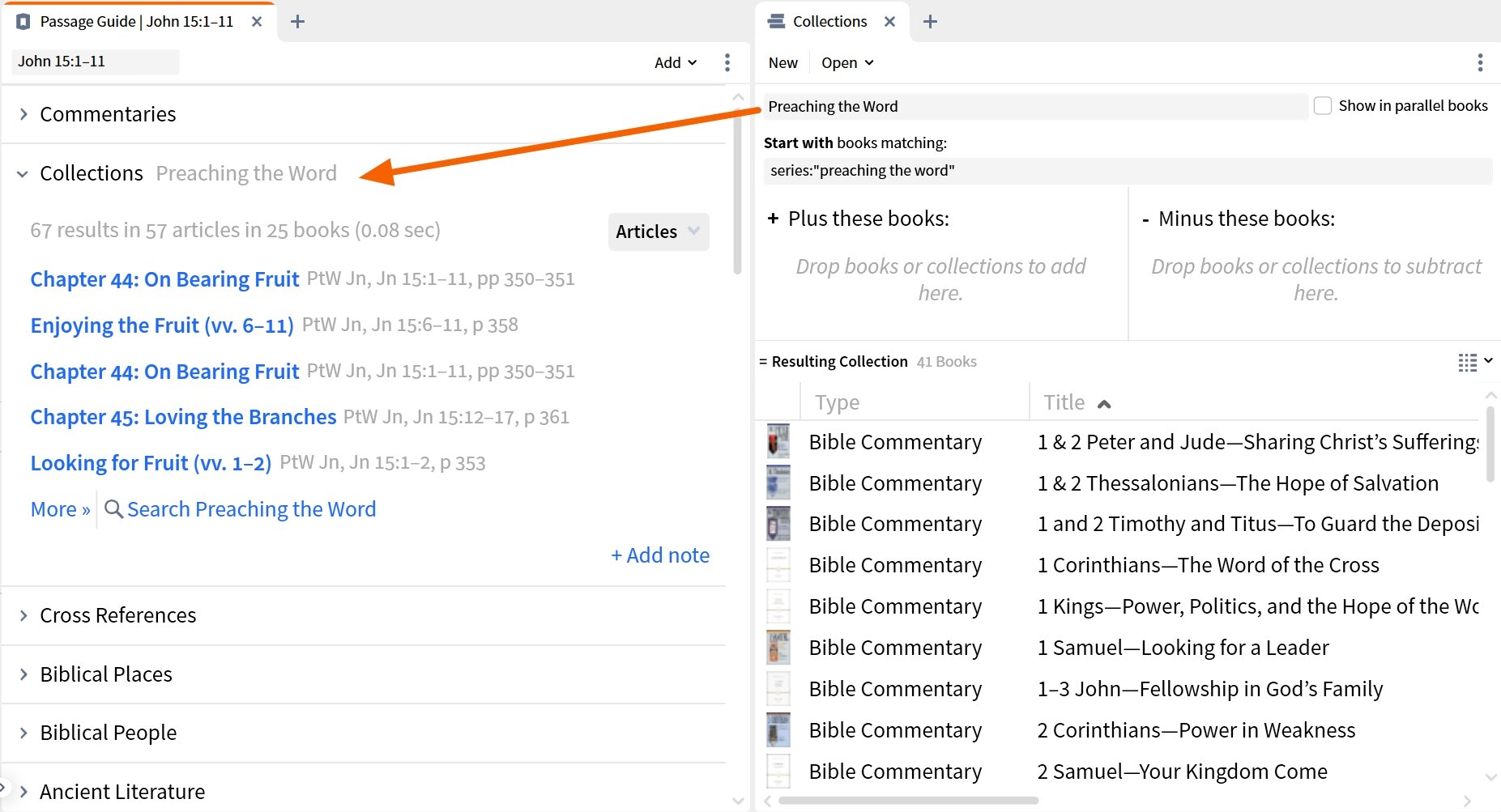This screenshot has height=812, width=1501.
Task: Switch to Passage Guide John 15:1–11 tab
Action: click(137, 22)
